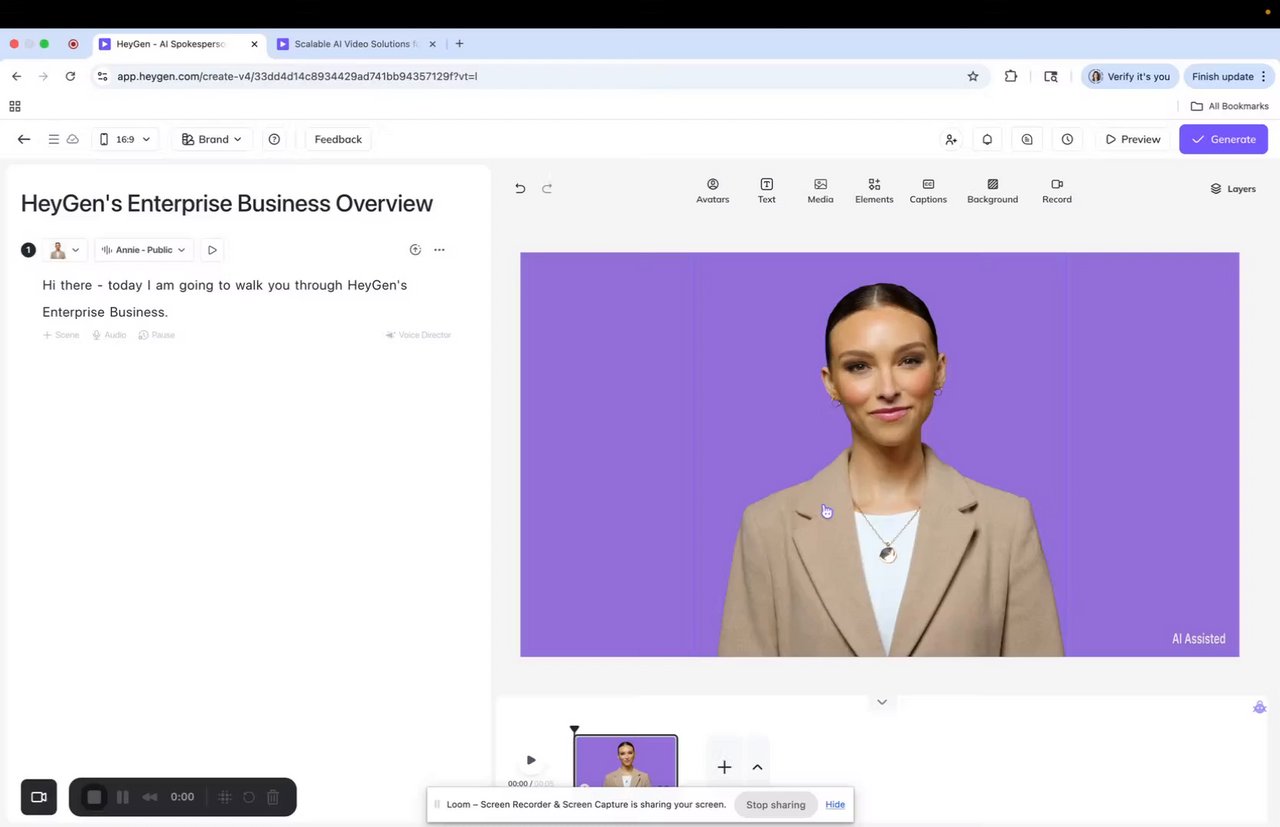The height and width of the screenshot is (827, 1280).
Task: Click the Preview button
Action: click(x=1133, y=139)
